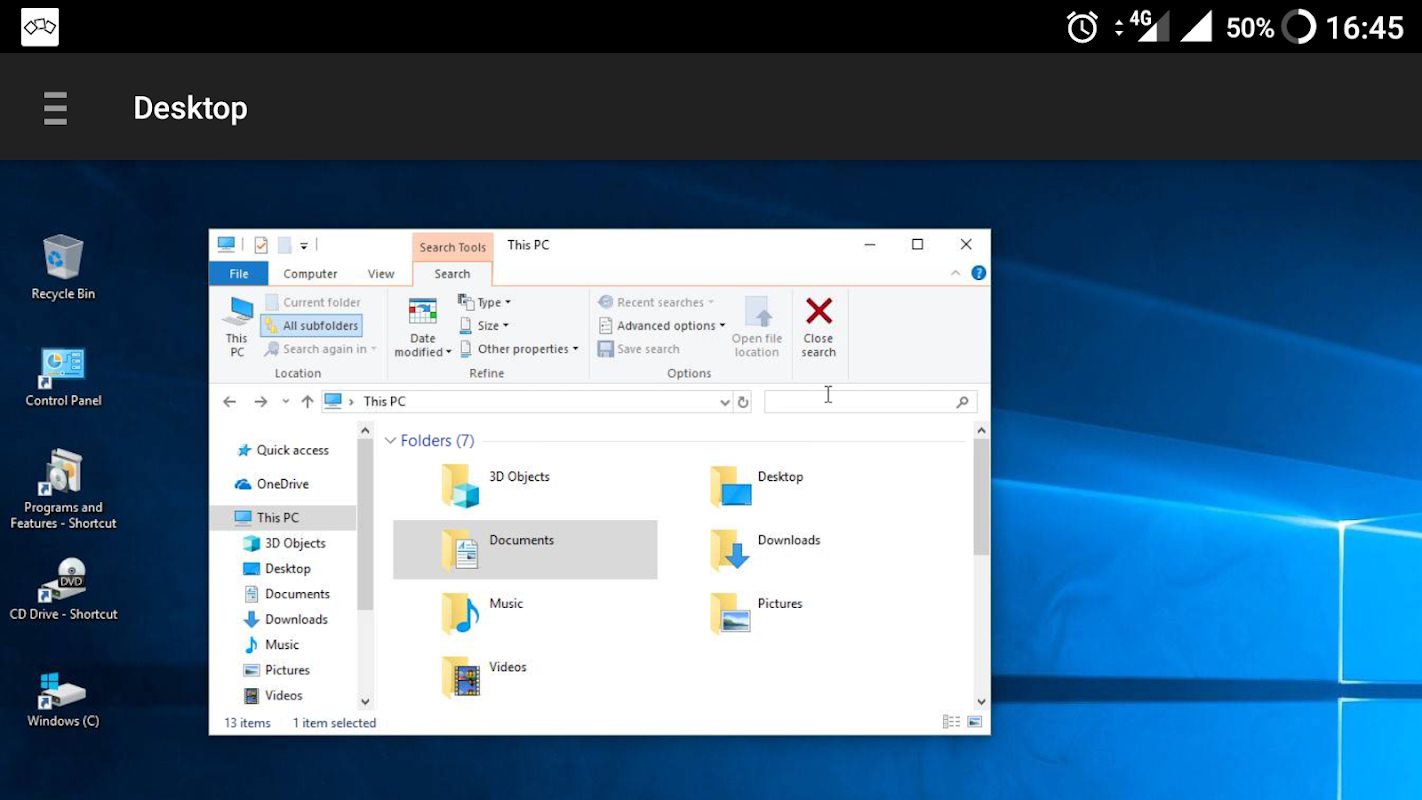
Task: Open the File menu tab
Action: pyautogui.click(x=239, y=274)
